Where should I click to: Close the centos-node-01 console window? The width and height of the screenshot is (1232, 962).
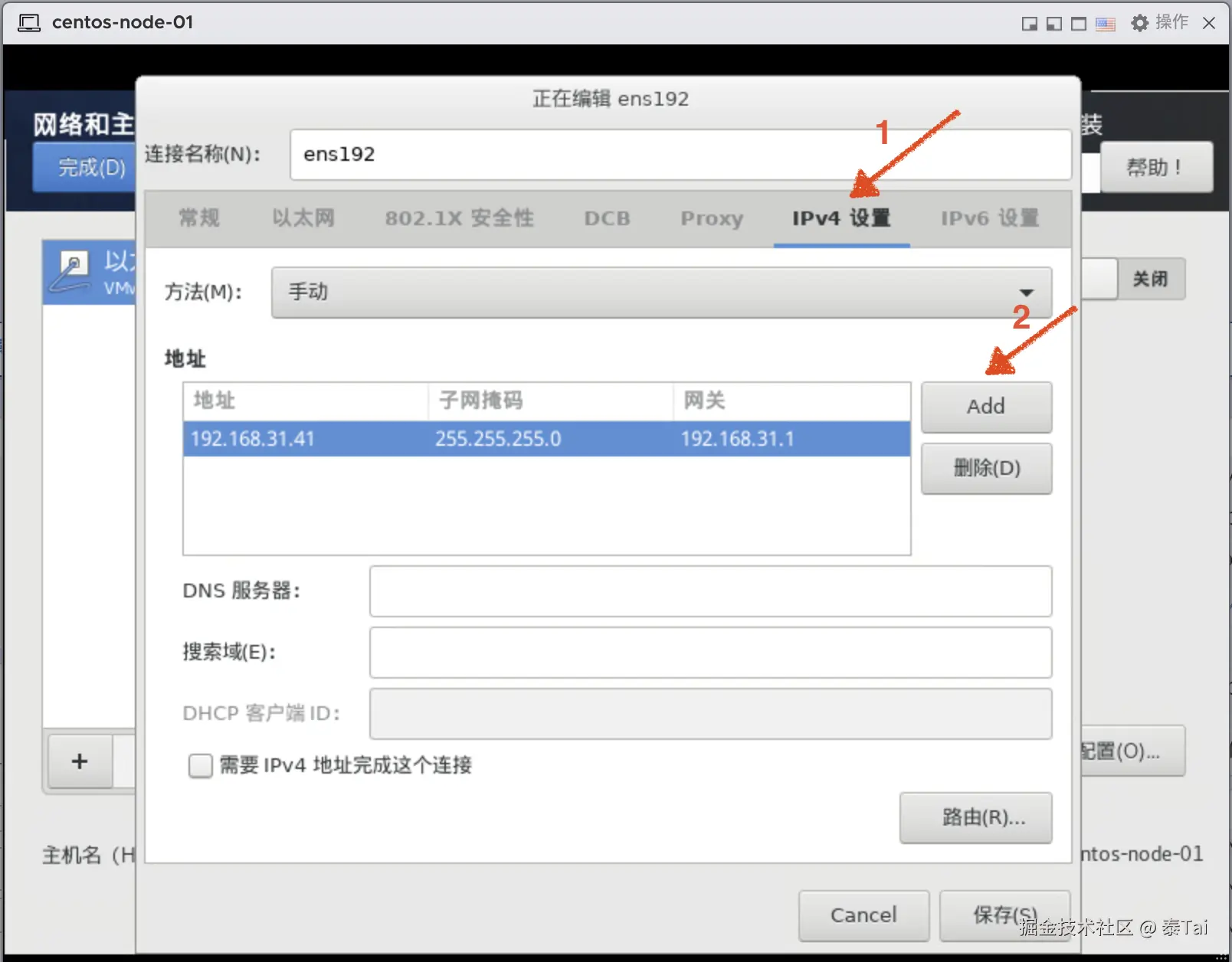[1209, 23]
